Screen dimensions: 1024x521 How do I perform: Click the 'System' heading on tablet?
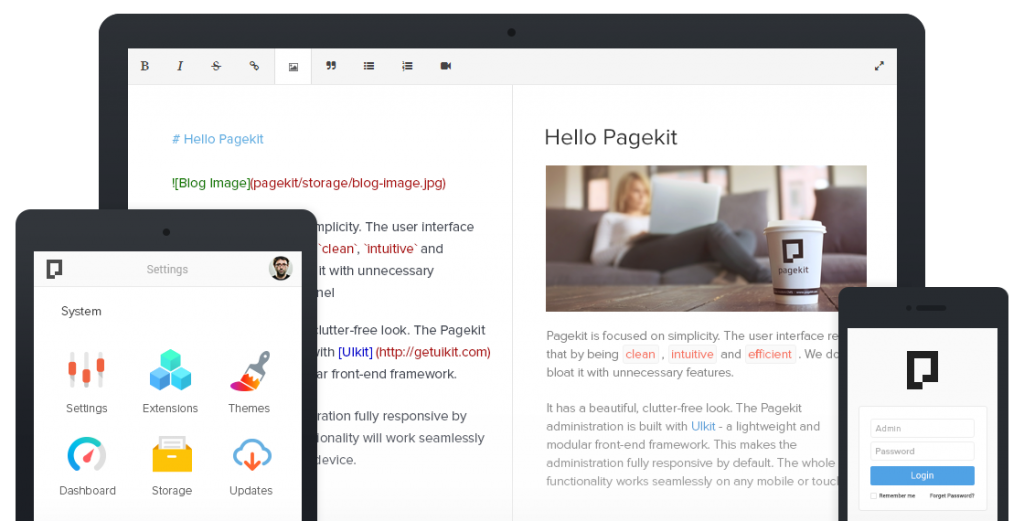click(81, 311)
